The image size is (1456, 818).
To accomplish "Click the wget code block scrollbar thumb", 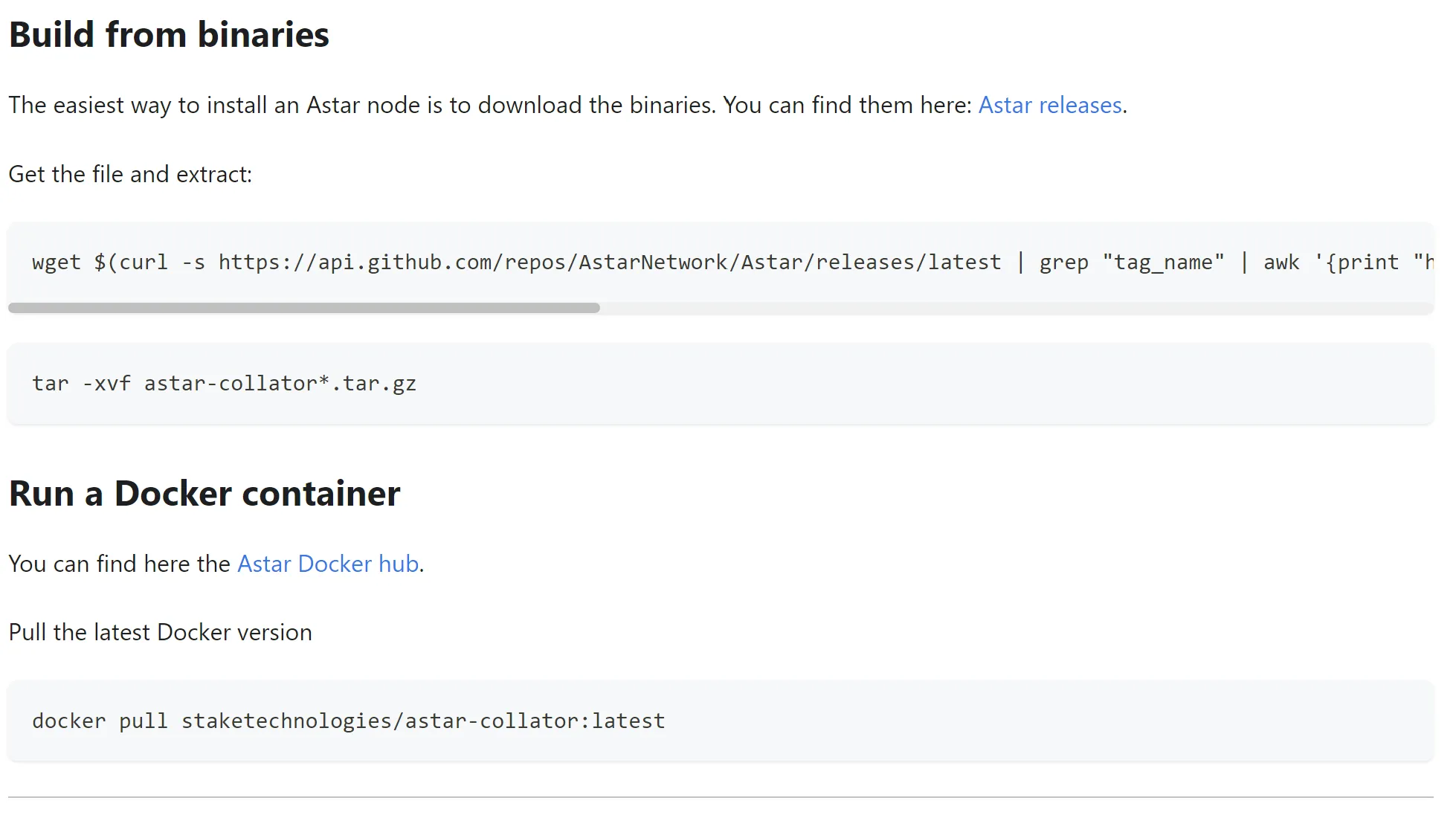I will 303,308.
